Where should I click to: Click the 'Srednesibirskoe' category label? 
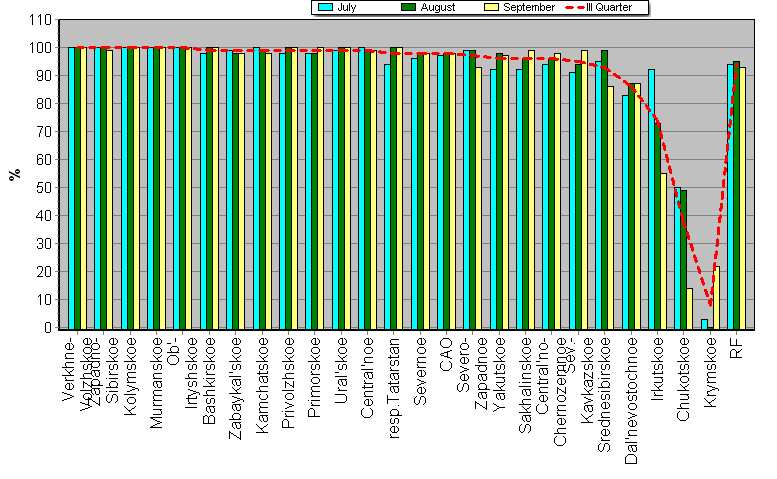(605, 395)
